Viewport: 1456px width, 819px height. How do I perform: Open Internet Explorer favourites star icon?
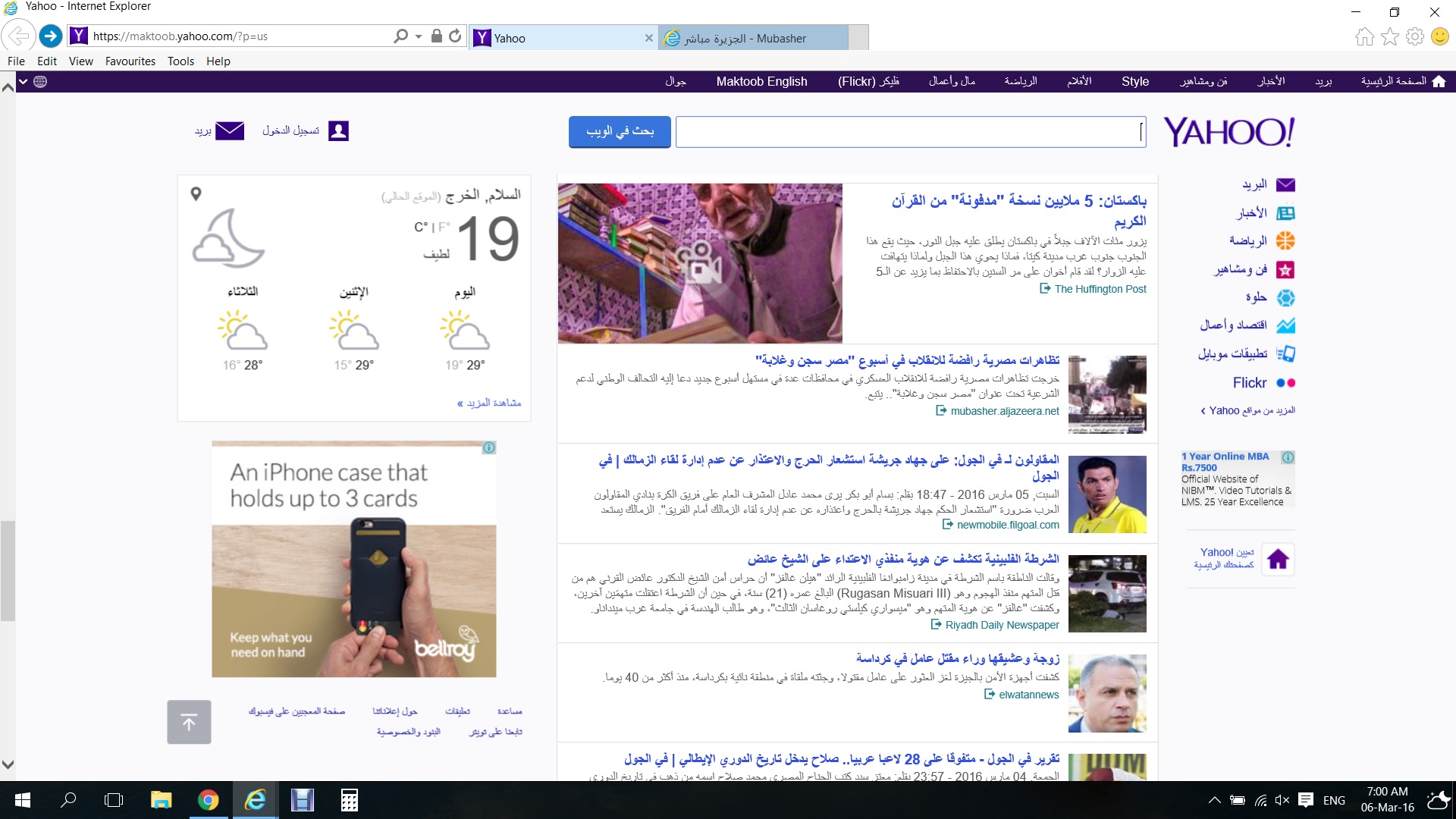coord(1389,36)
